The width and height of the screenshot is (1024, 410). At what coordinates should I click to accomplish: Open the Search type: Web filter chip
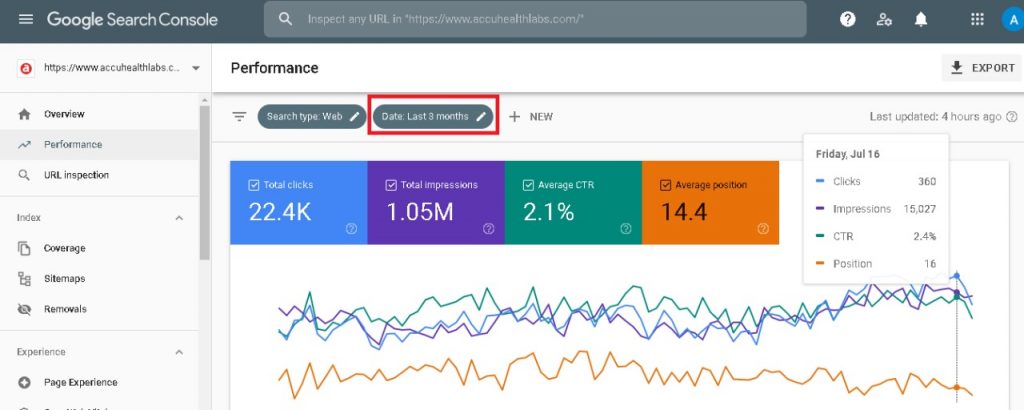(x=312, y=117)
